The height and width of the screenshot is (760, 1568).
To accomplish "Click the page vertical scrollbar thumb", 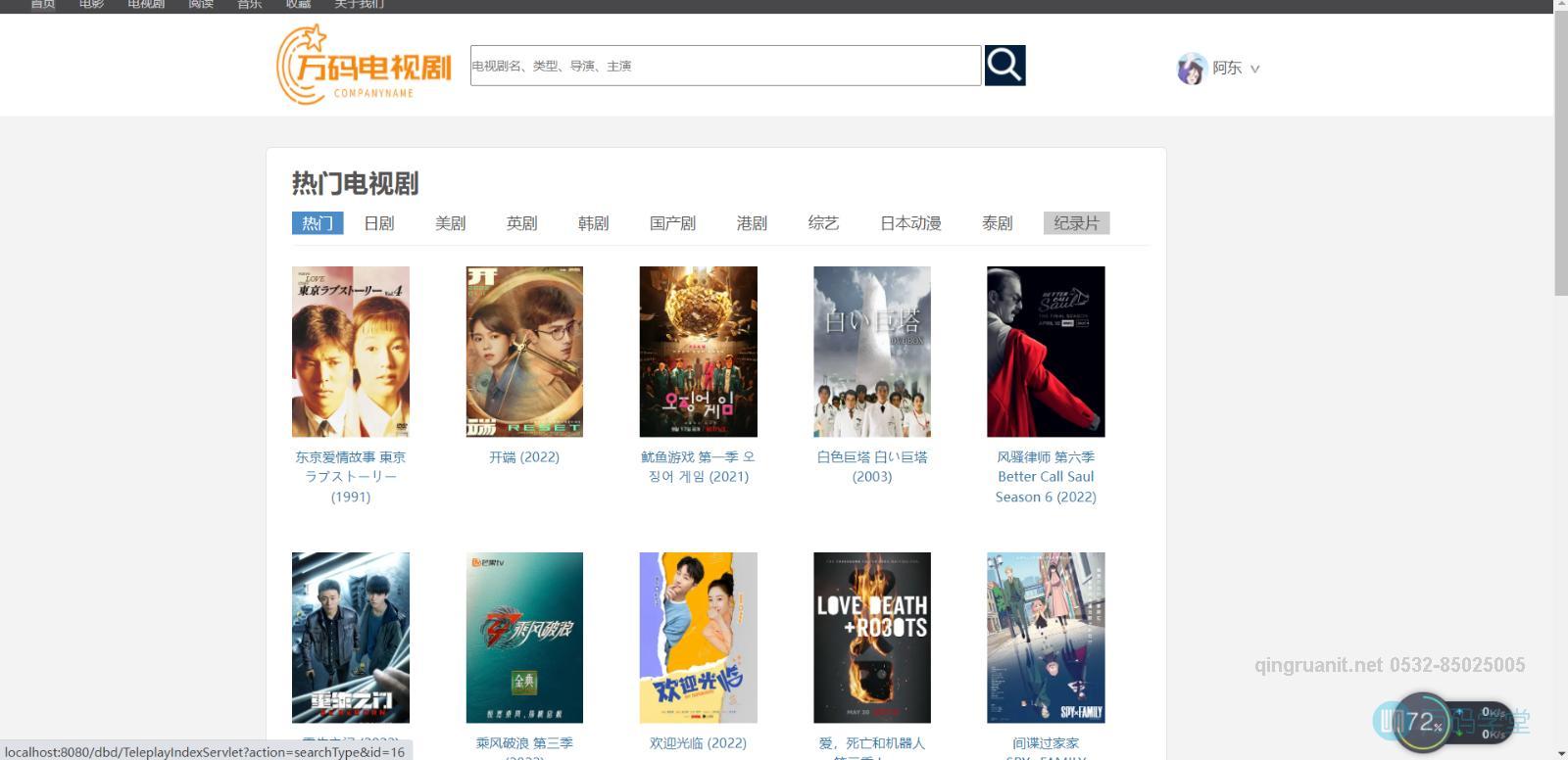I will (1560, 152).
